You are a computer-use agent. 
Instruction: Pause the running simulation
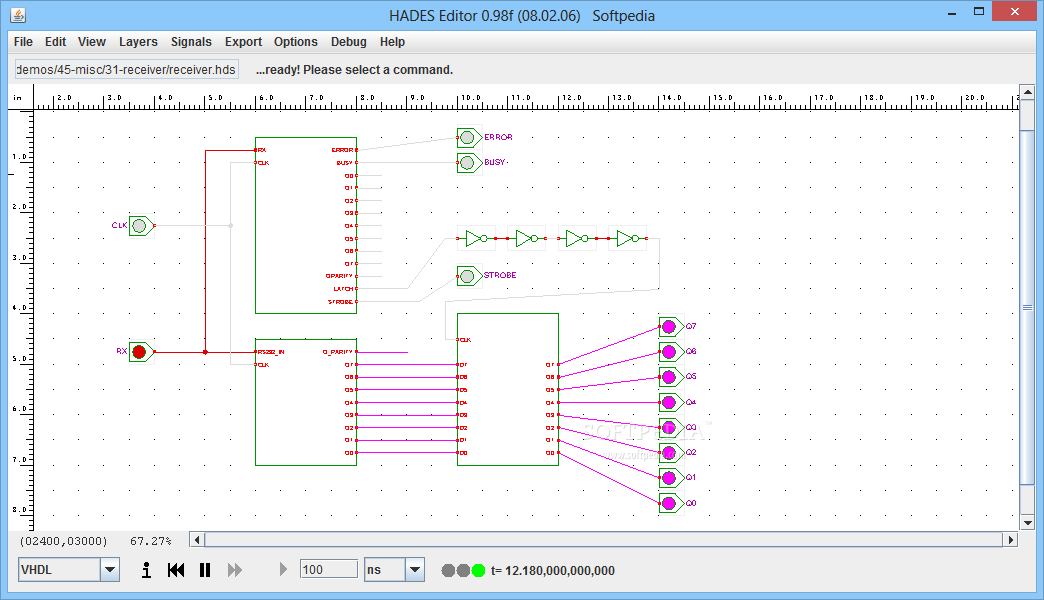coord(205,570)
